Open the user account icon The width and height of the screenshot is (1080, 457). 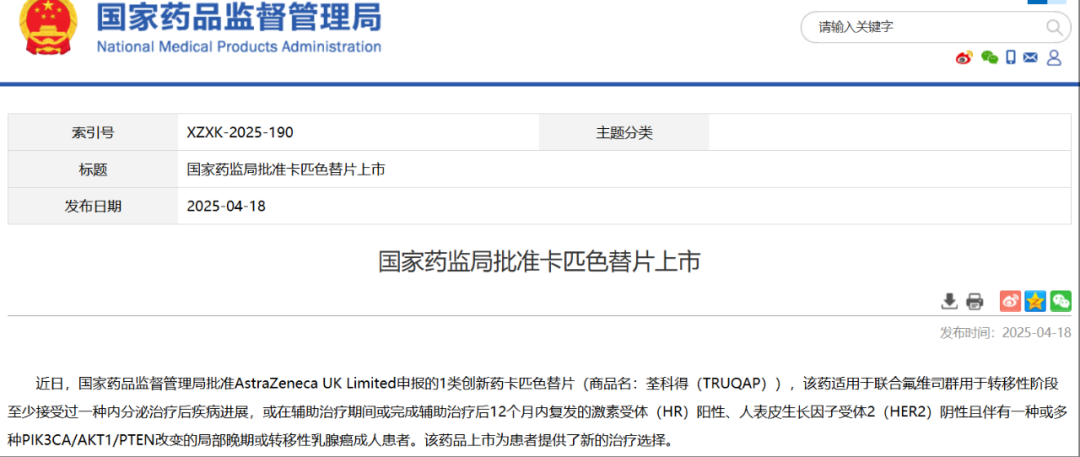(x=1054, y=57)
